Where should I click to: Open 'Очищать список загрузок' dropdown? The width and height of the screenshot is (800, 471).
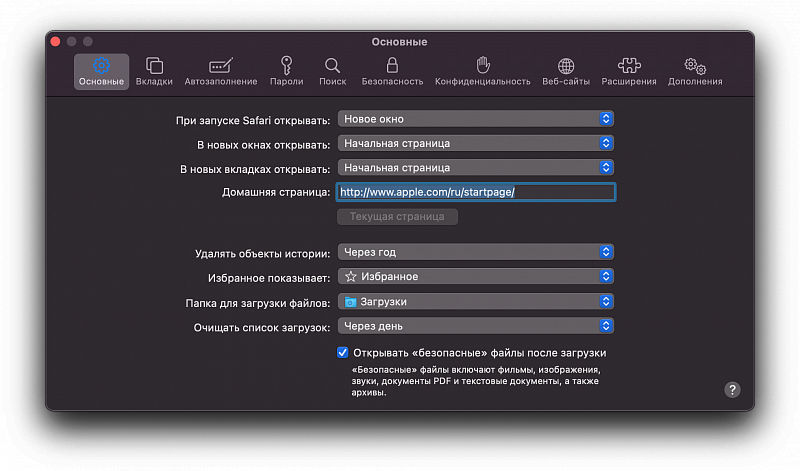click(x=476, y=326)
